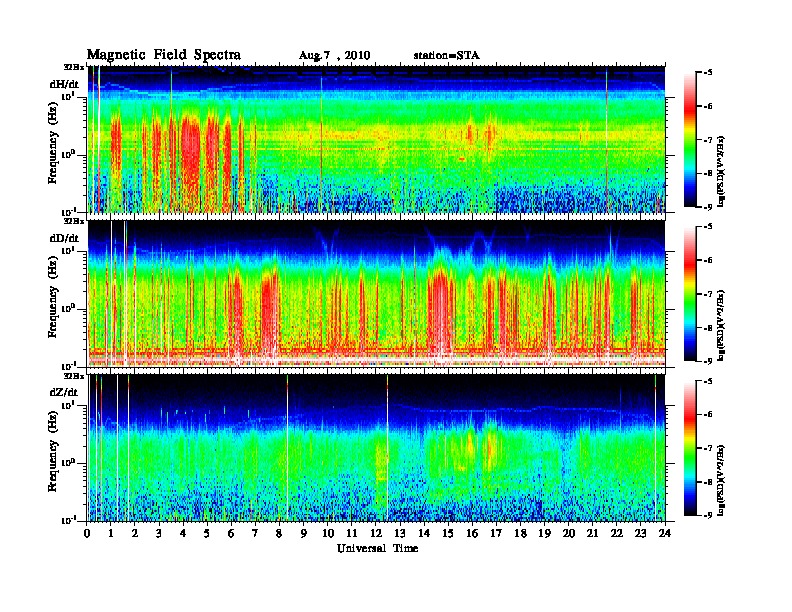Click the "10" tick on the Universal Time axis
This screenshot has height=612, width=792.
coord(328,534)
